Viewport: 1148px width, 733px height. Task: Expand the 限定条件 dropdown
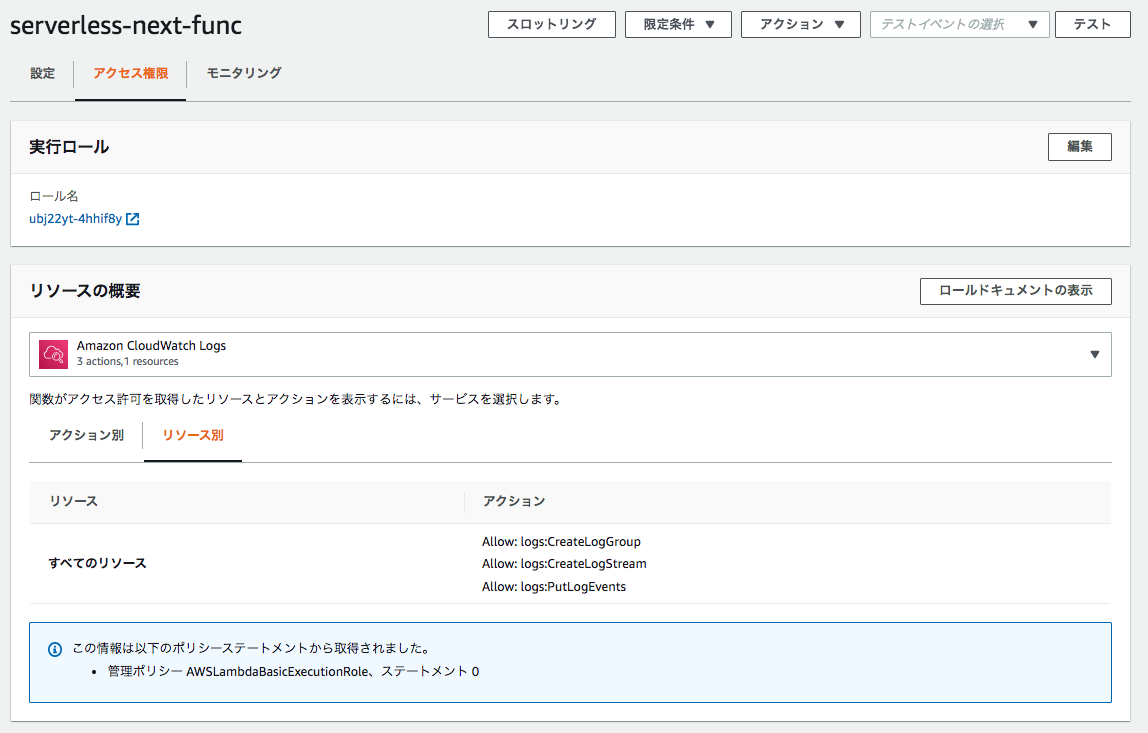[678, 24]
